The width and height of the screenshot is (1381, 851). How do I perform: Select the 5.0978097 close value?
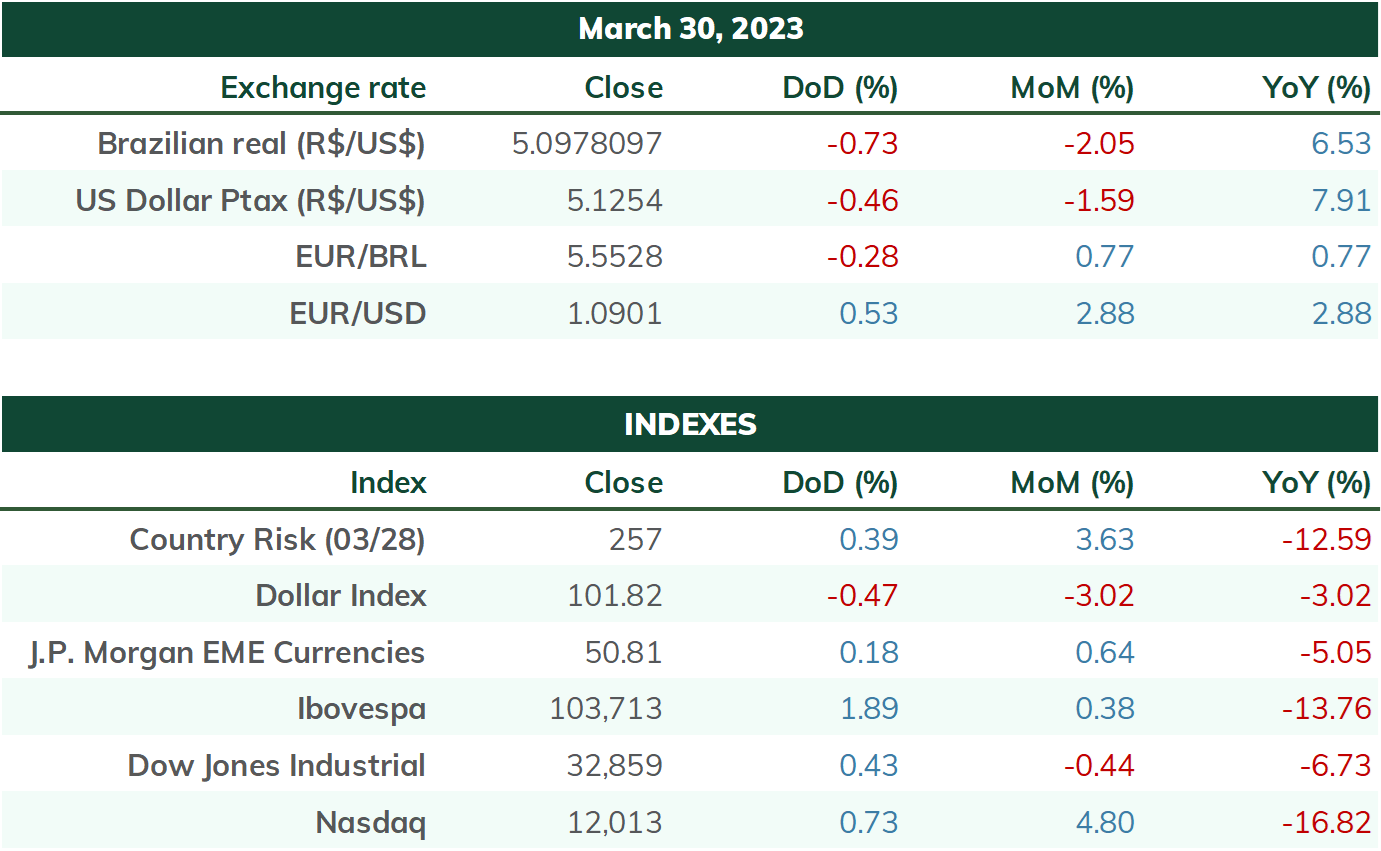(587, 144)
